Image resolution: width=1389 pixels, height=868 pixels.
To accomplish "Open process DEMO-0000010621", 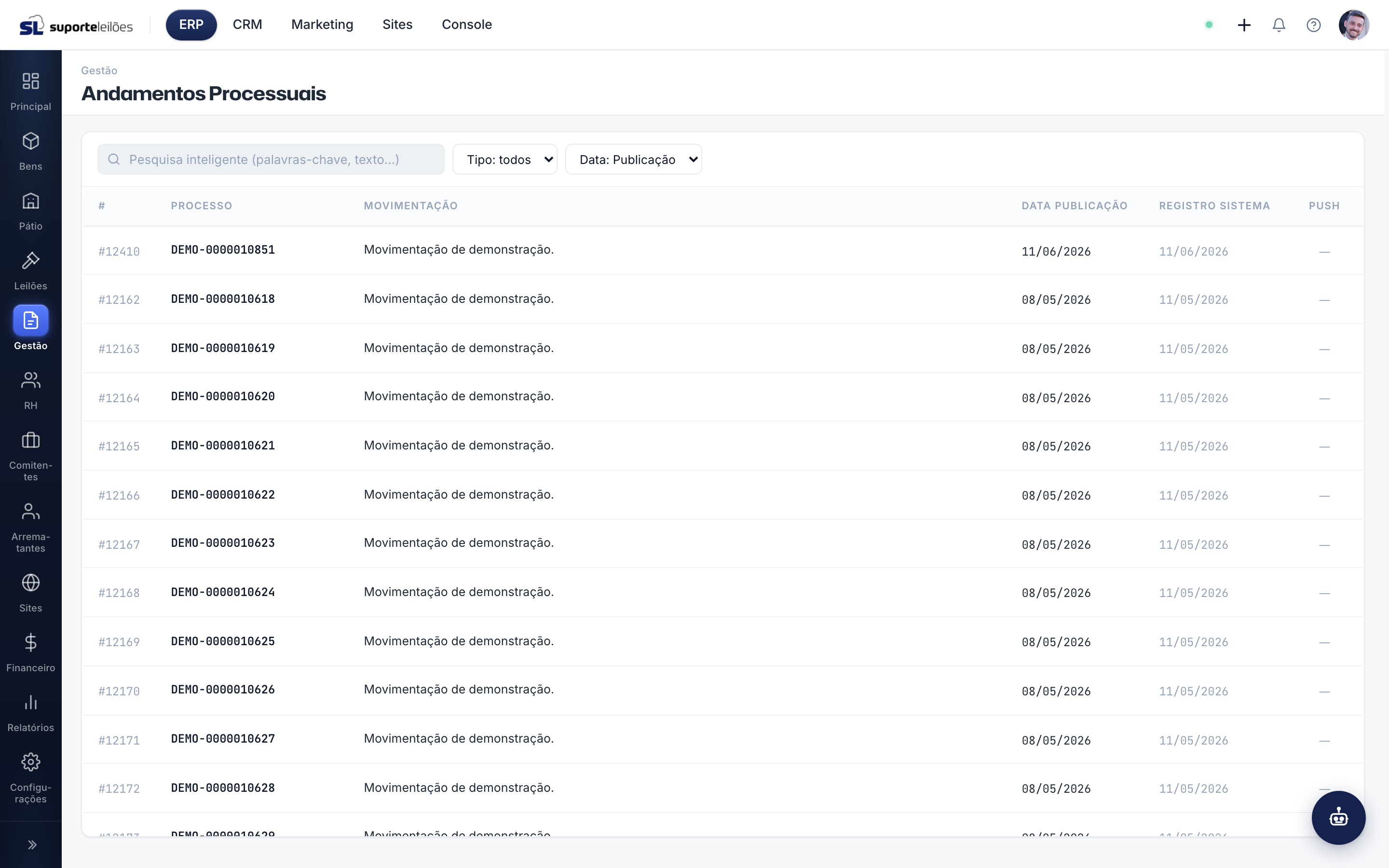I will click(x=223, y=446).
